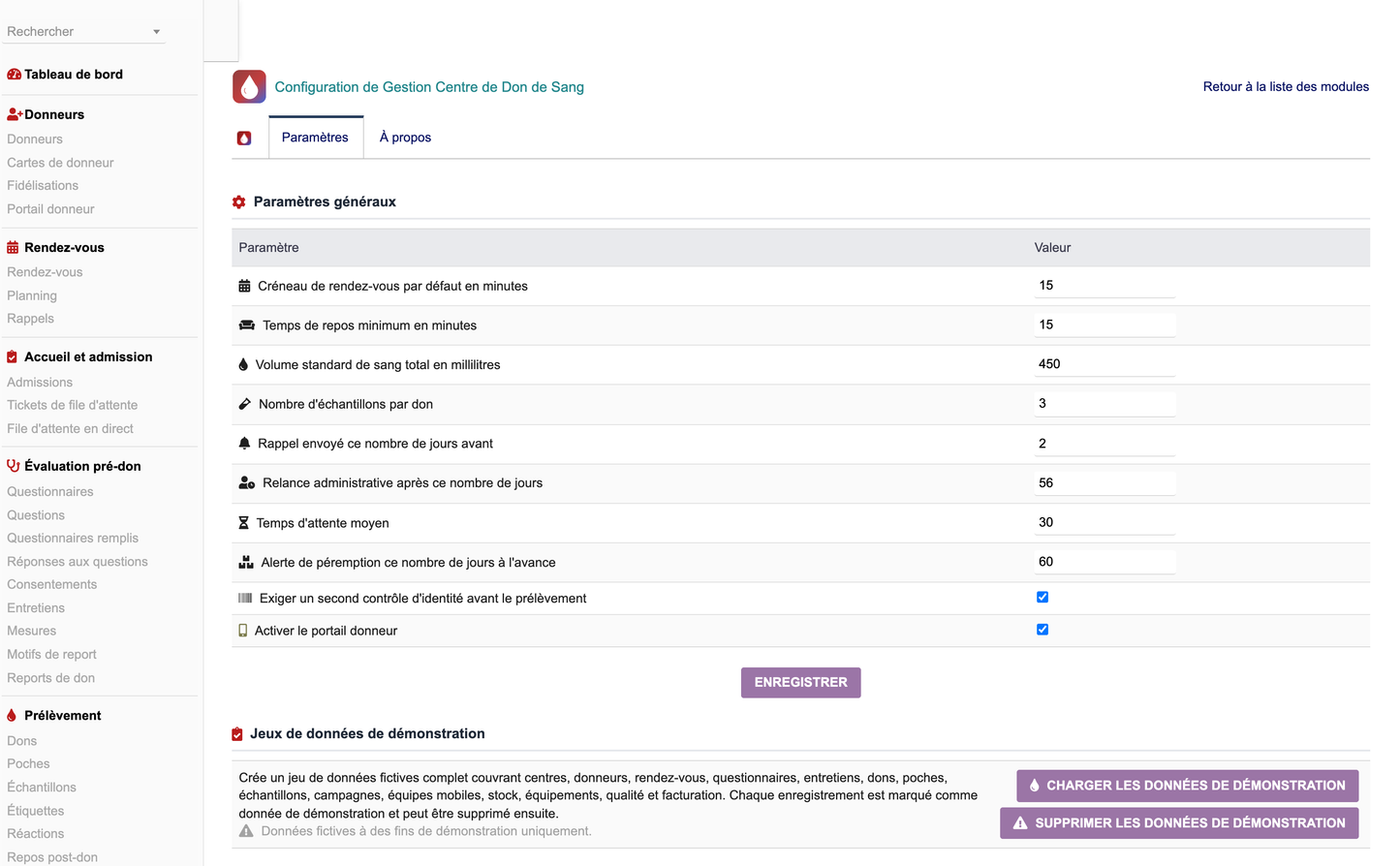Click Charger les données de démonstration
1400x866 pixels.
point(1187,786)
